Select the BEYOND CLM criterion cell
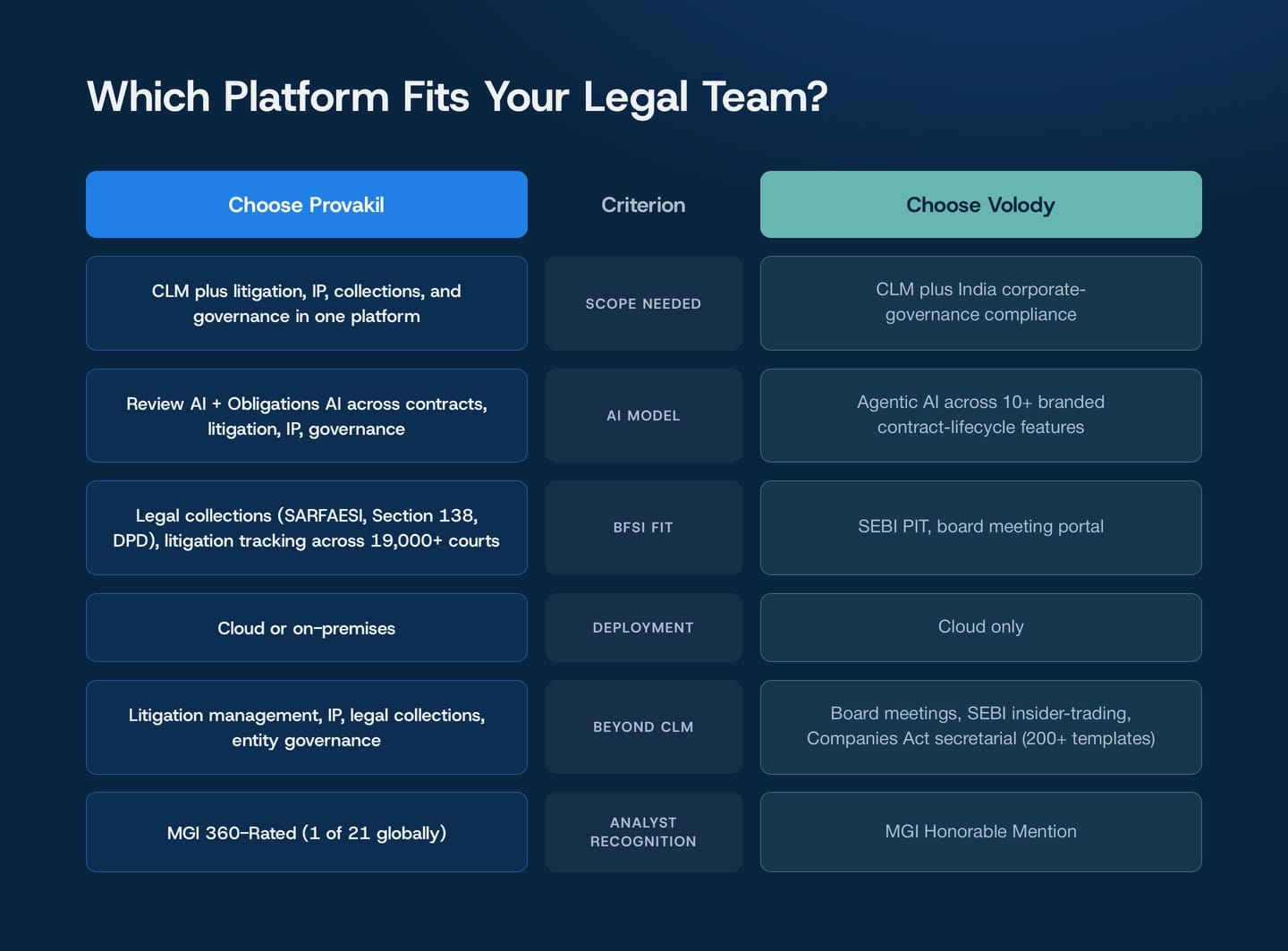This screenshot has height=951, width=1288. pyautogui.click(x=644, y=727)
